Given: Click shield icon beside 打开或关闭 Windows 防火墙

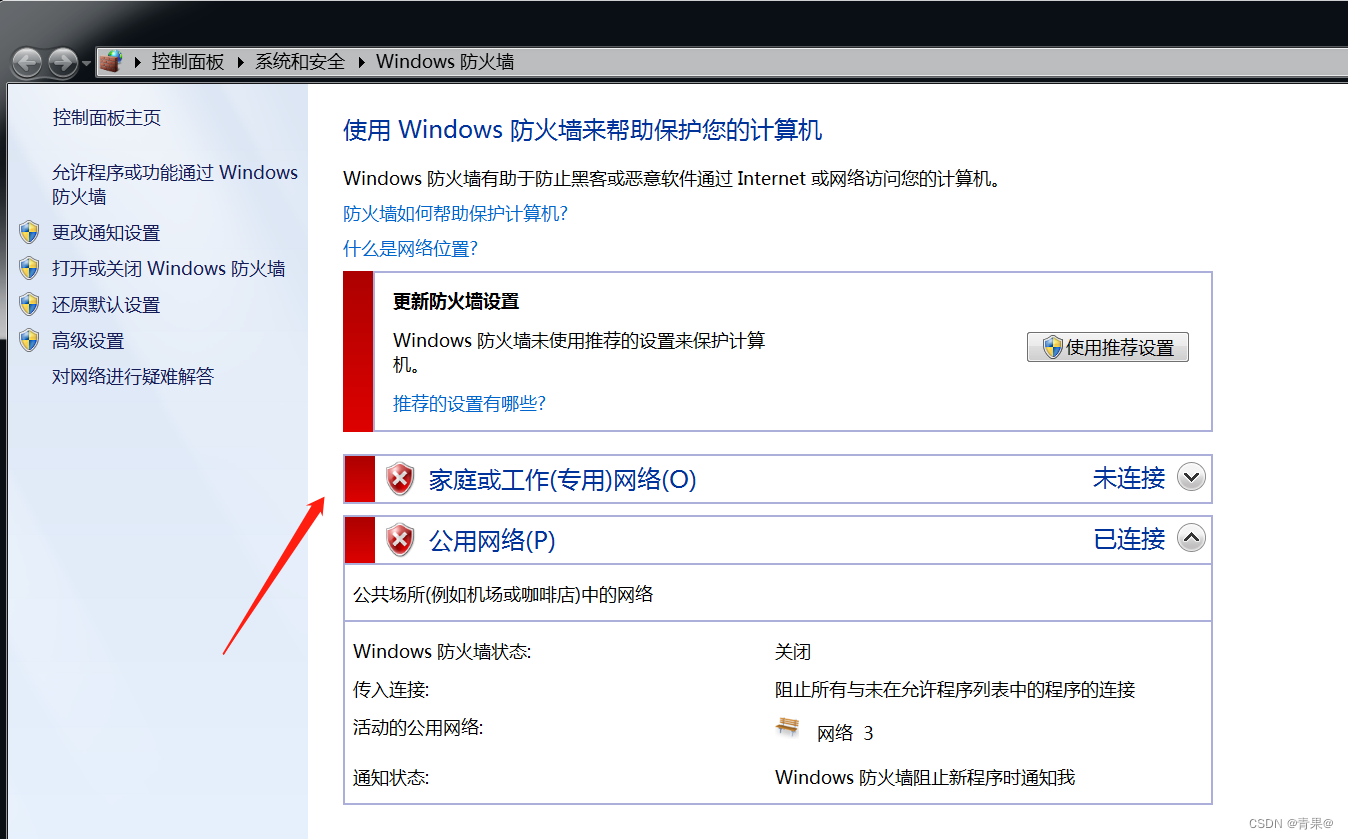Looking at the screenshot, I should [x=29, y=268].
